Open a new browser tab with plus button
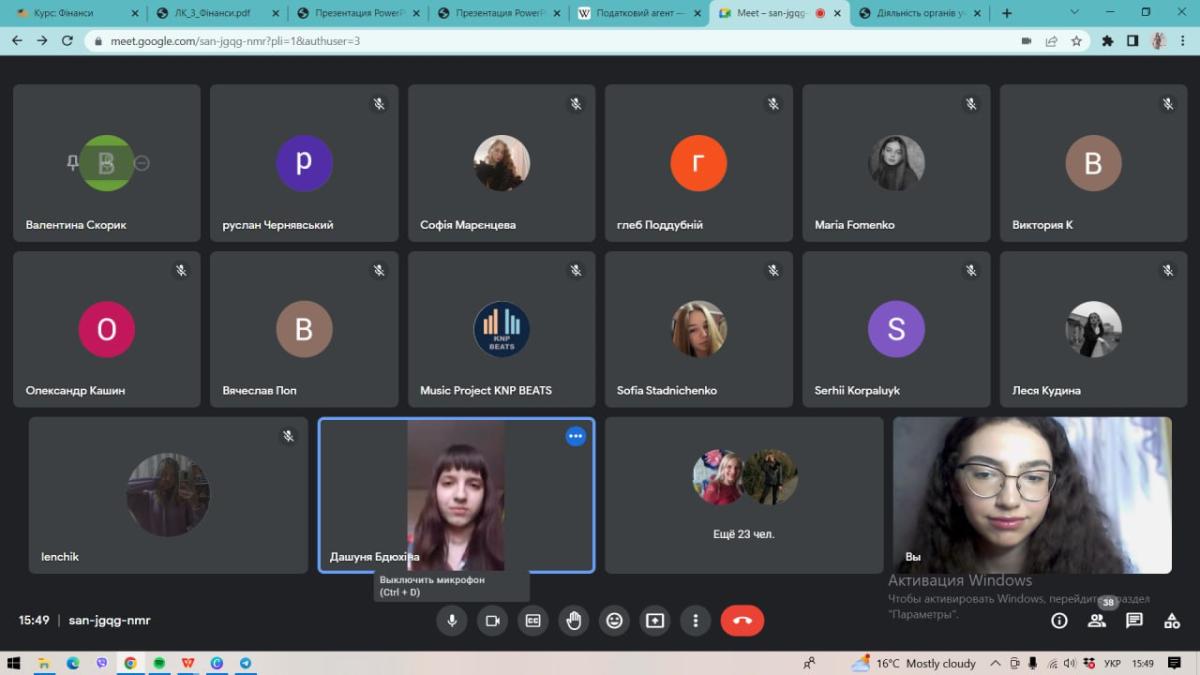 pyautogui.click(x=1007, y=13)
